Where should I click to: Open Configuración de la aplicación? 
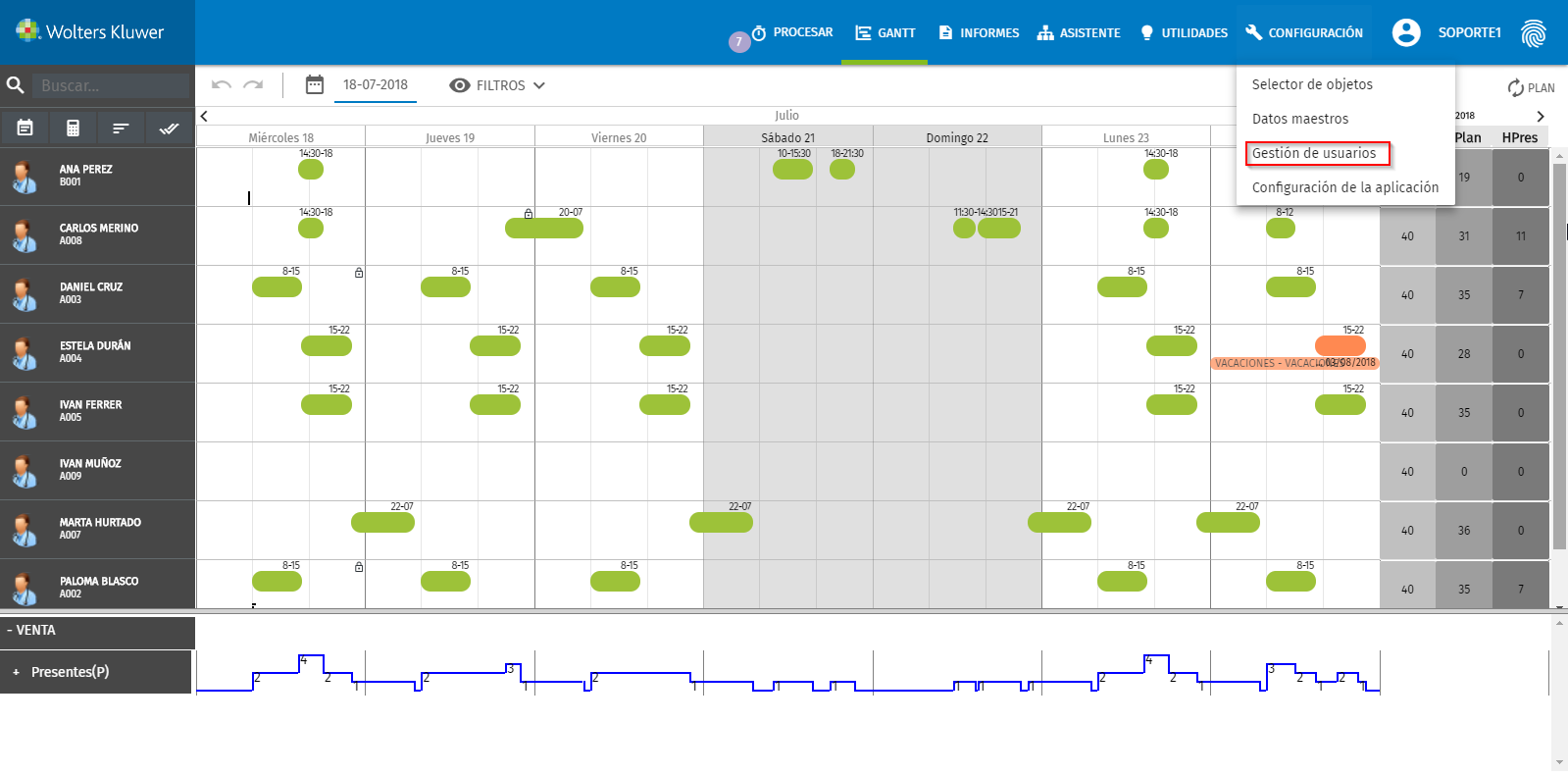coord(1345,187)
